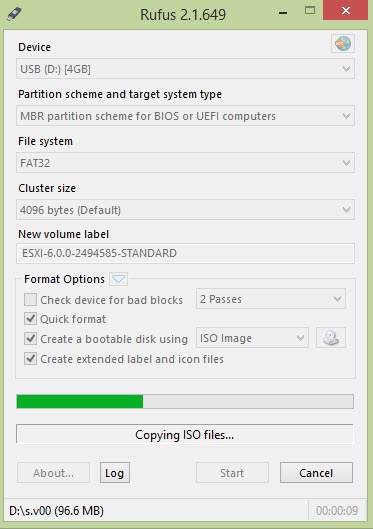This screenshot has height=529, width=373.
Task: Disable Create extended label and icon files
Action: pyautogui.click(x=30, y=359)
